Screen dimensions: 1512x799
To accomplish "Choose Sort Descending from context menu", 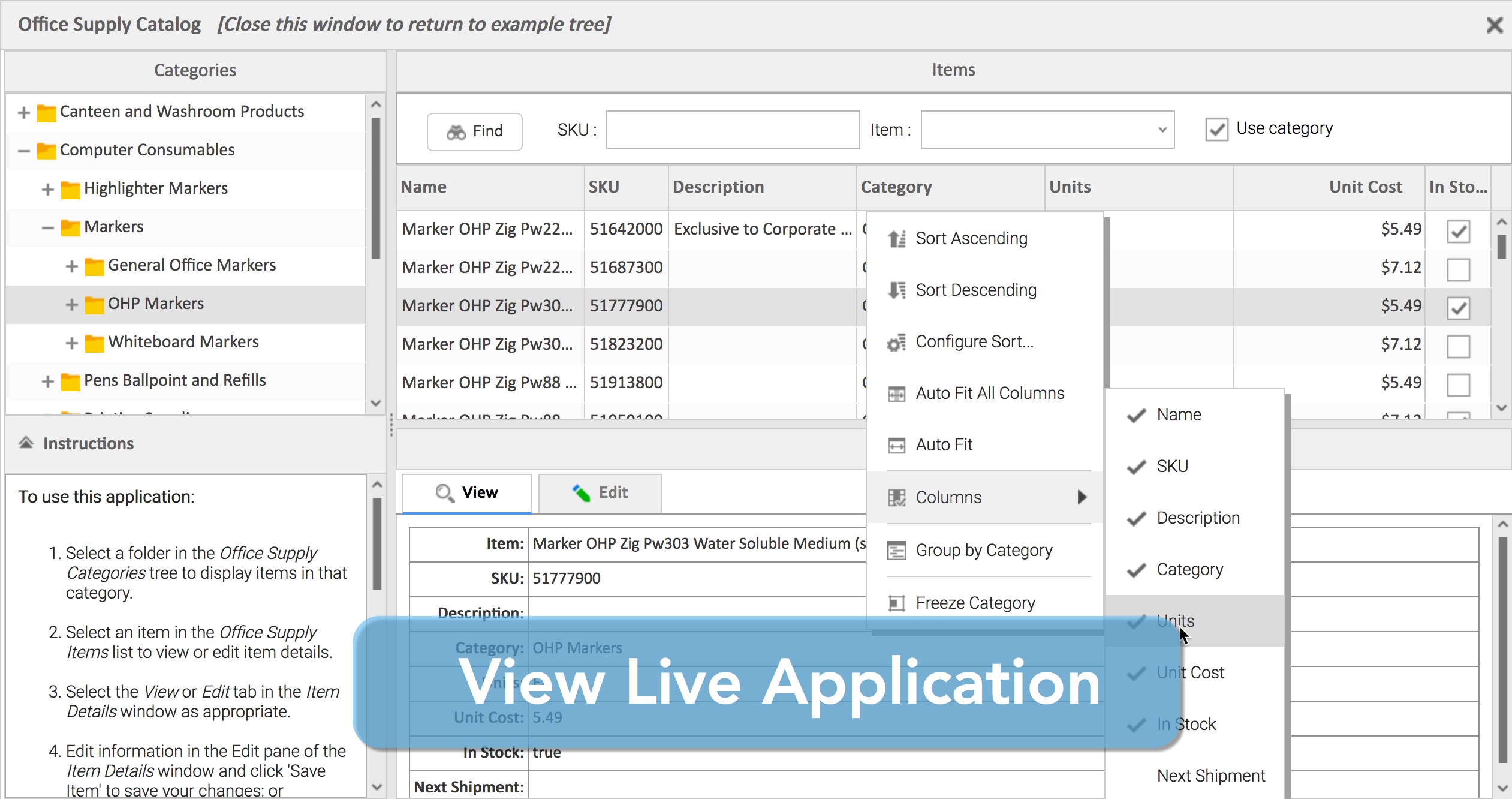I will [984, 290].
